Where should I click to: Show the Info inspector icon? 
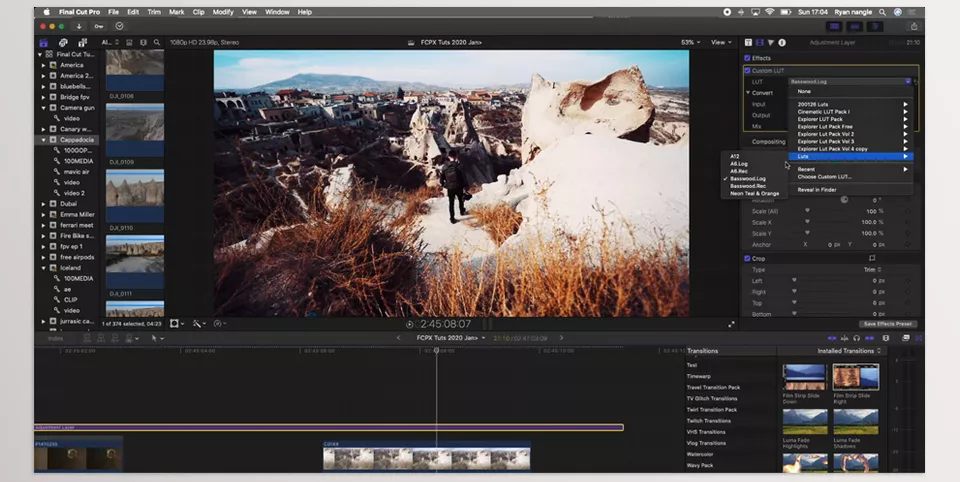(782, 42)
